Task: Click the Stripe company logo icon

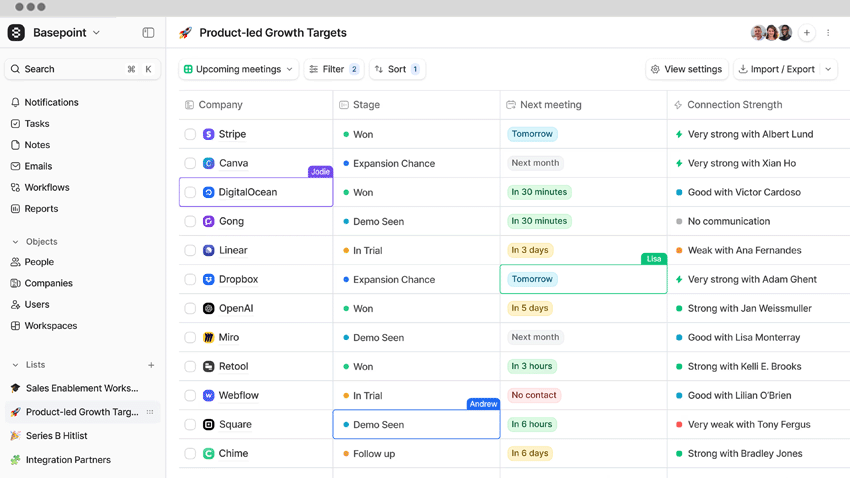Action: pyautogui.click(x=208, y=134)
